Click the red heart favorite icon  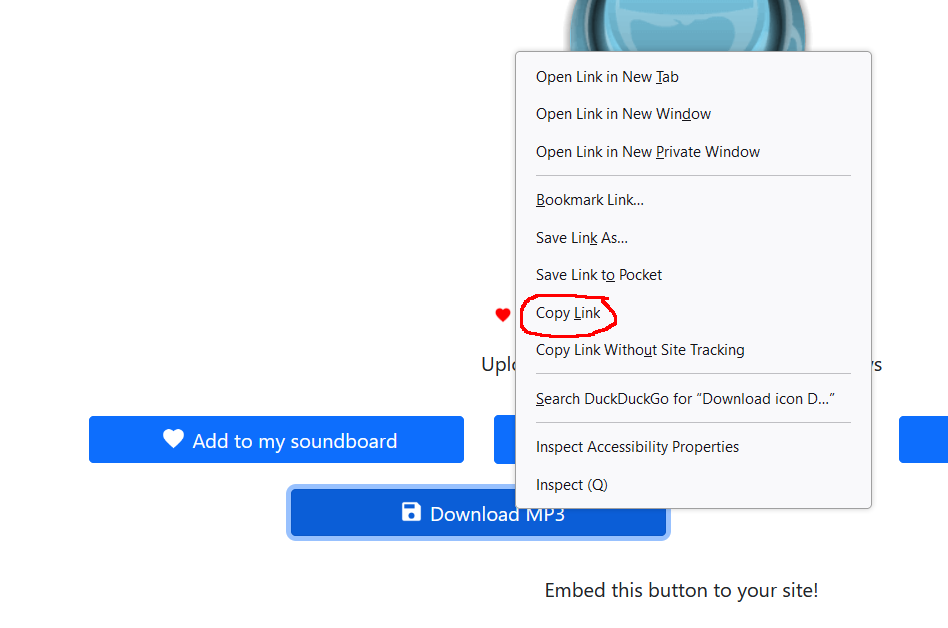(x=502, y=315)
